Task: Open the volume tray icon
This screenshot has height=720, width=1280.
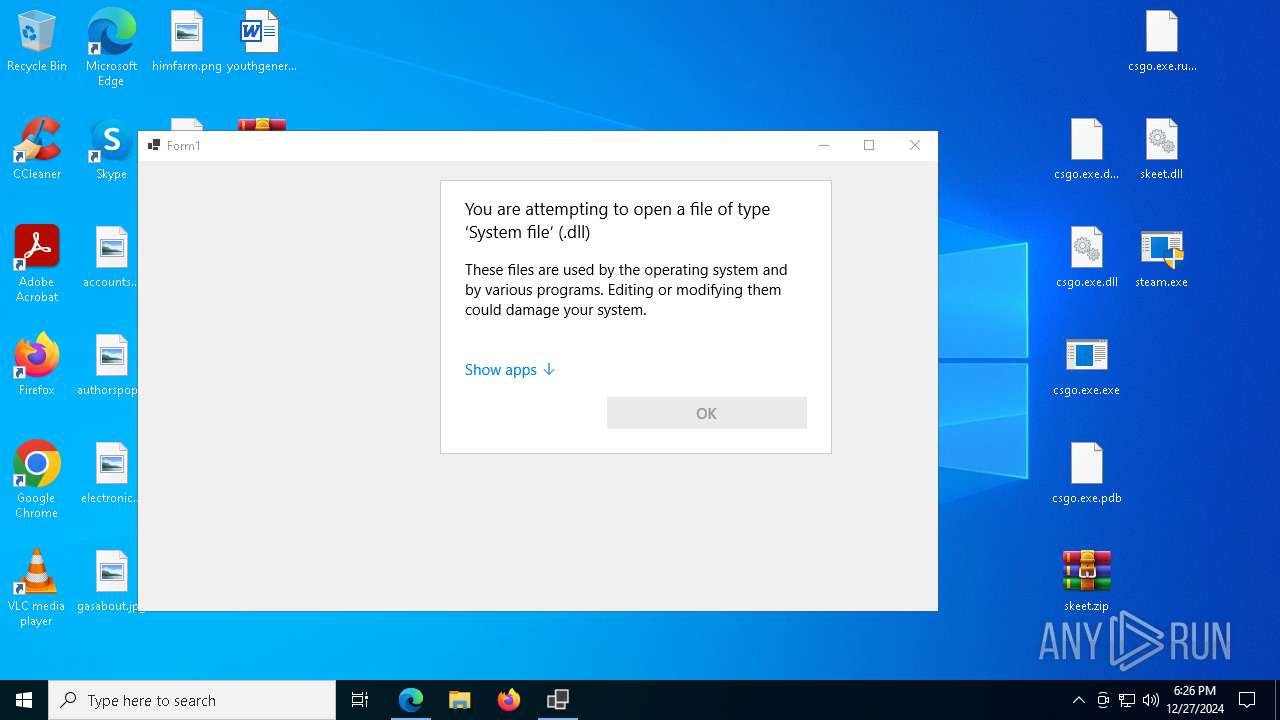Action: [x=1151, y=700]
